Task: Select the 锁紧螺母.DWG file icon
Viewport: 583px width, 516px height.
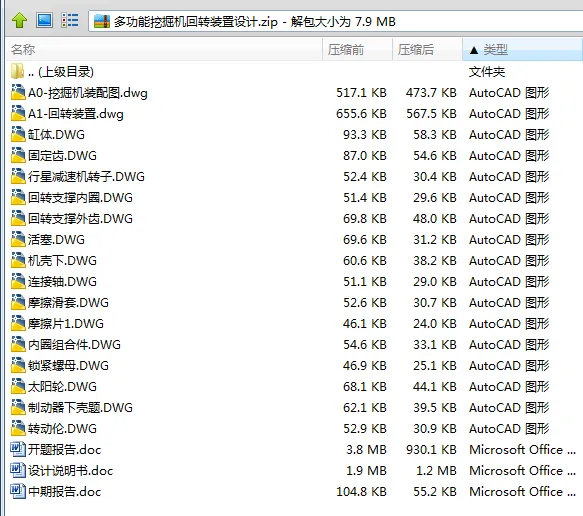Action: [18, 365]
